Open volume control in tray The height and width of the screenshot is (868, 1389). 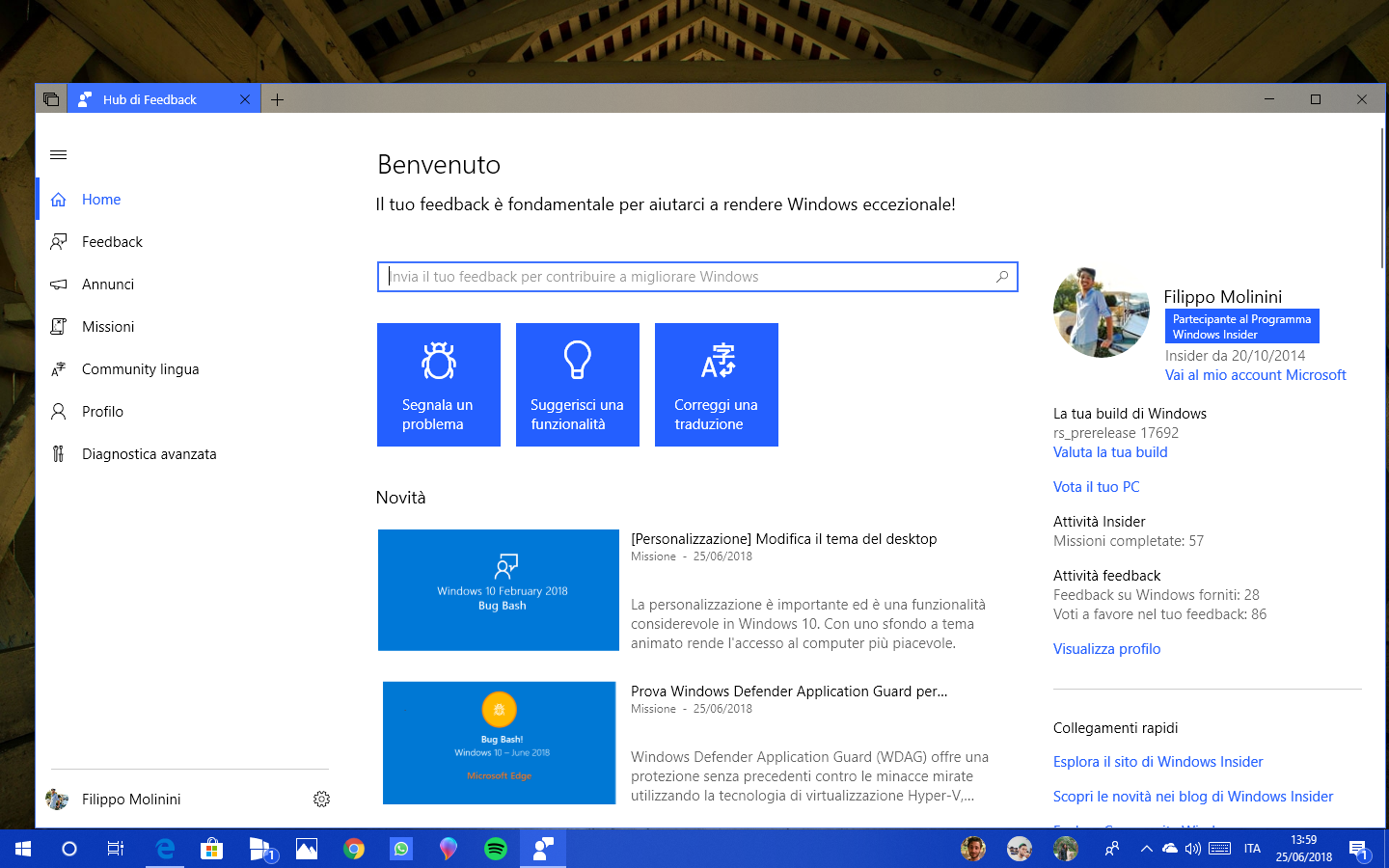[1193, 849]
